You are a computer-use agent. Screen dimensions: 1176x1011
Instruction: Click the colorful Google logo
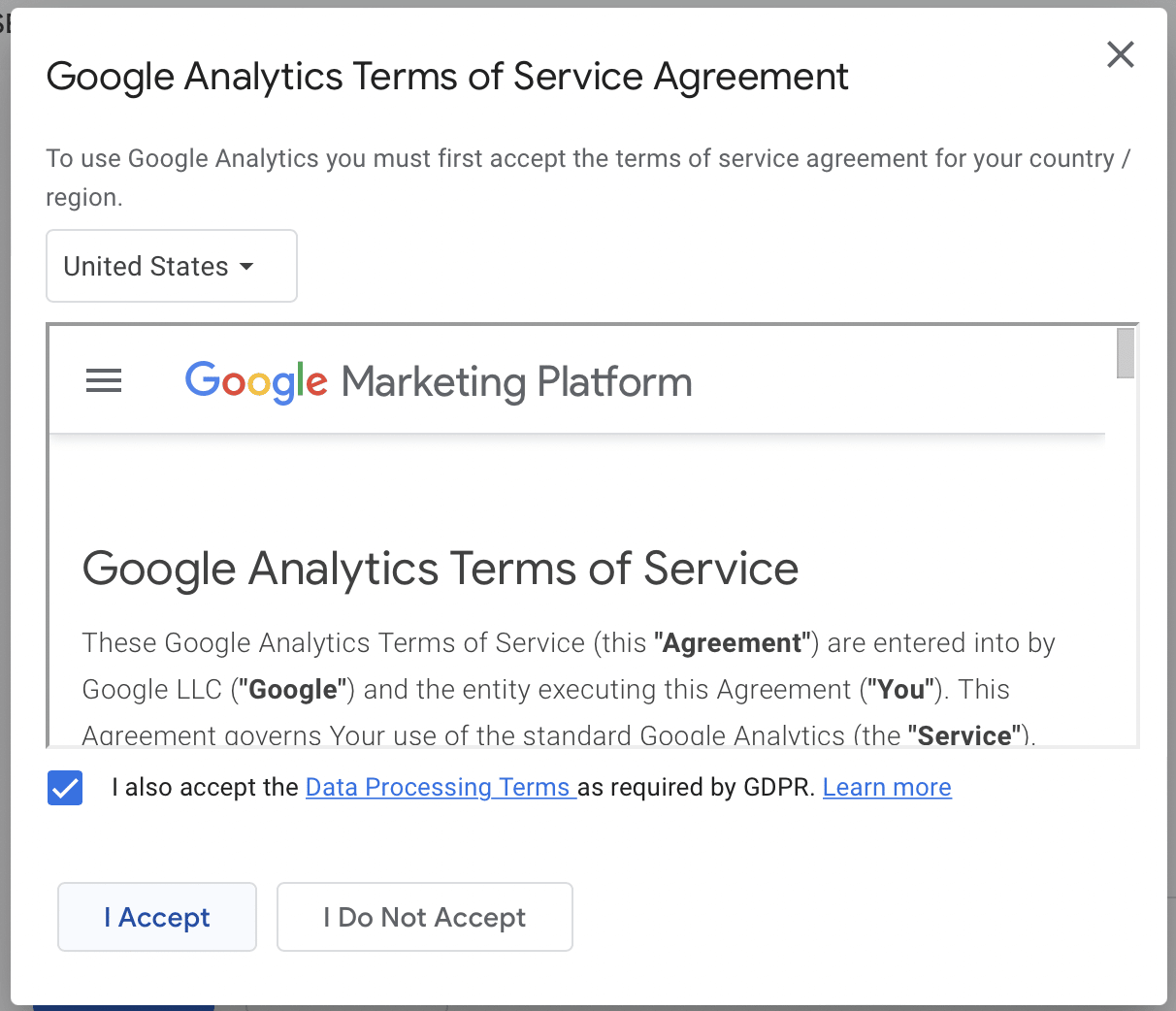click(x=257, y=382)
